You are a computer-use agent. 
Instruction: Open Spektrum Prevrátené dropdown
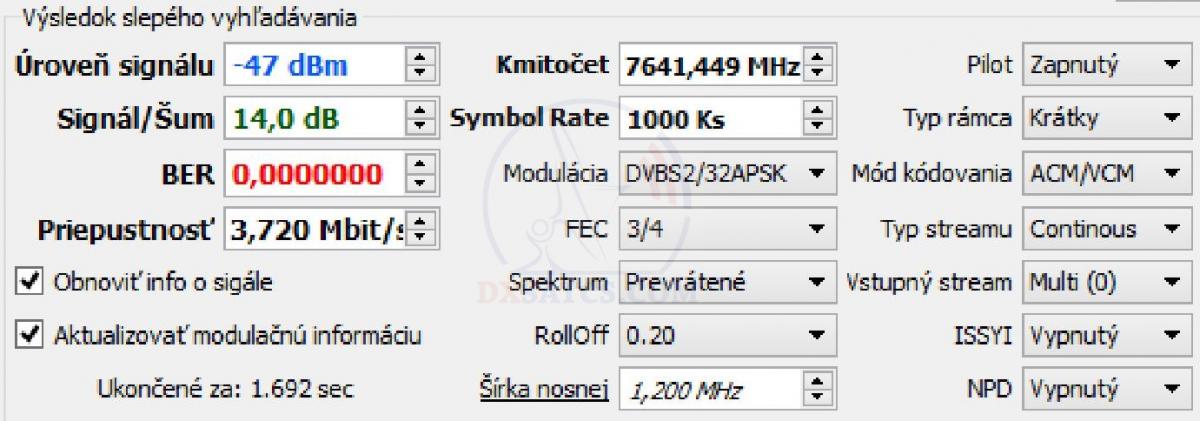click(726, 282)
